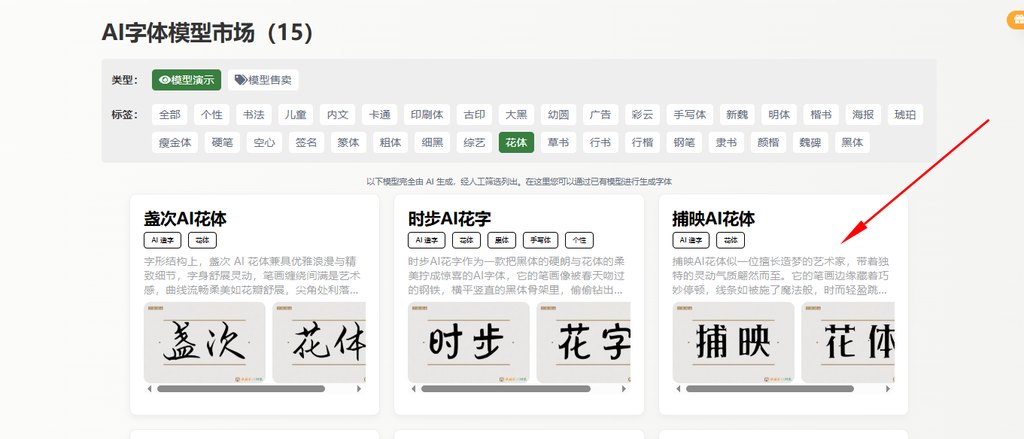
Task: Click horizontal scrollbar in 时步AI花字 card
Action: click(x=505, y=389)
